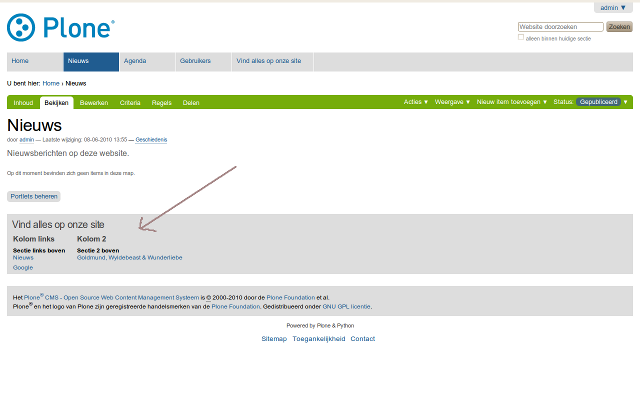Viewport: 640px width, 400px height.
Task: Expand the Acties dropdown menu
Action: [416, 102]
